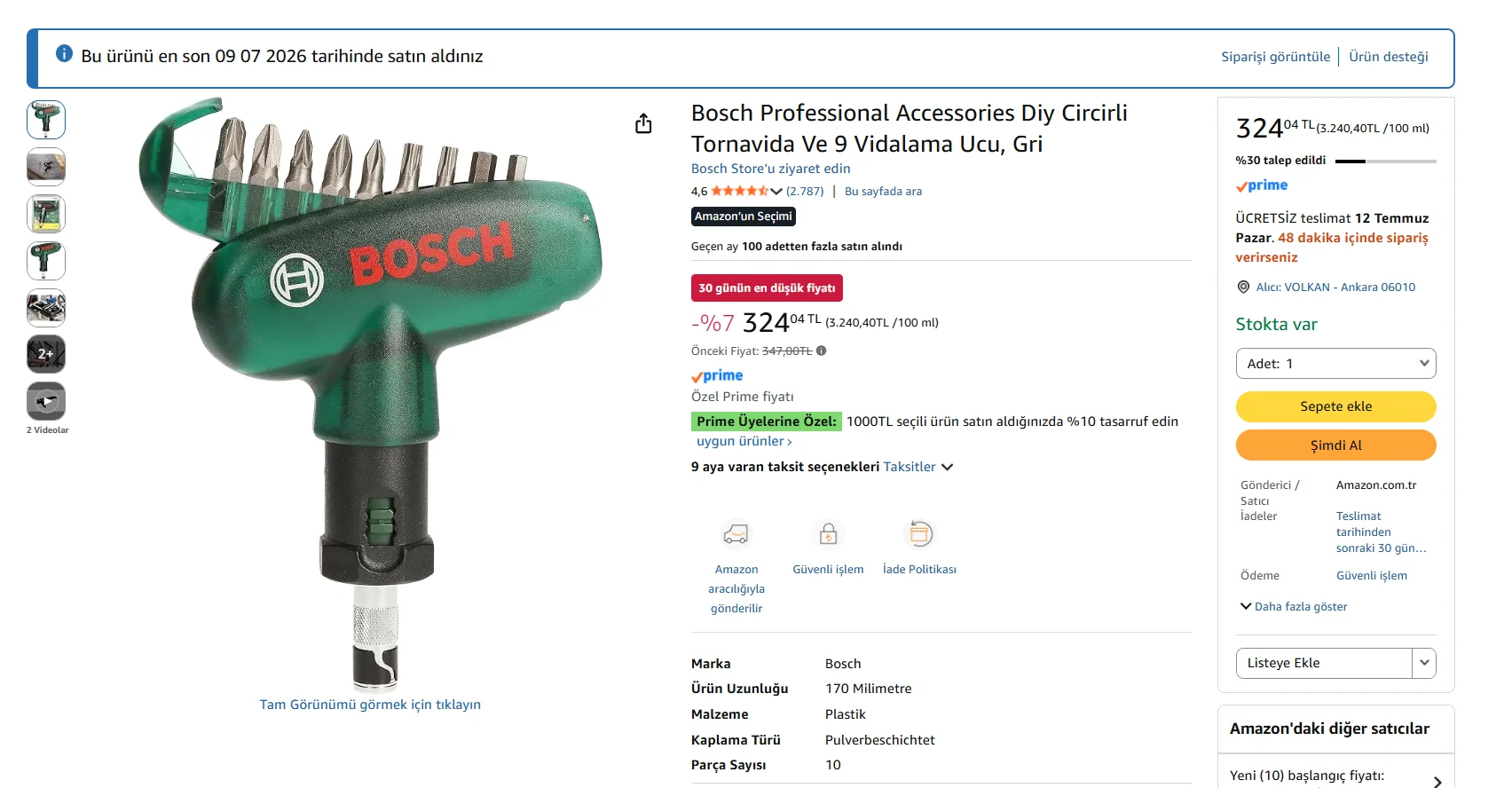Open Ürün desteği link
Viewport: 1512px width, 788px height.
point(1388,57)
